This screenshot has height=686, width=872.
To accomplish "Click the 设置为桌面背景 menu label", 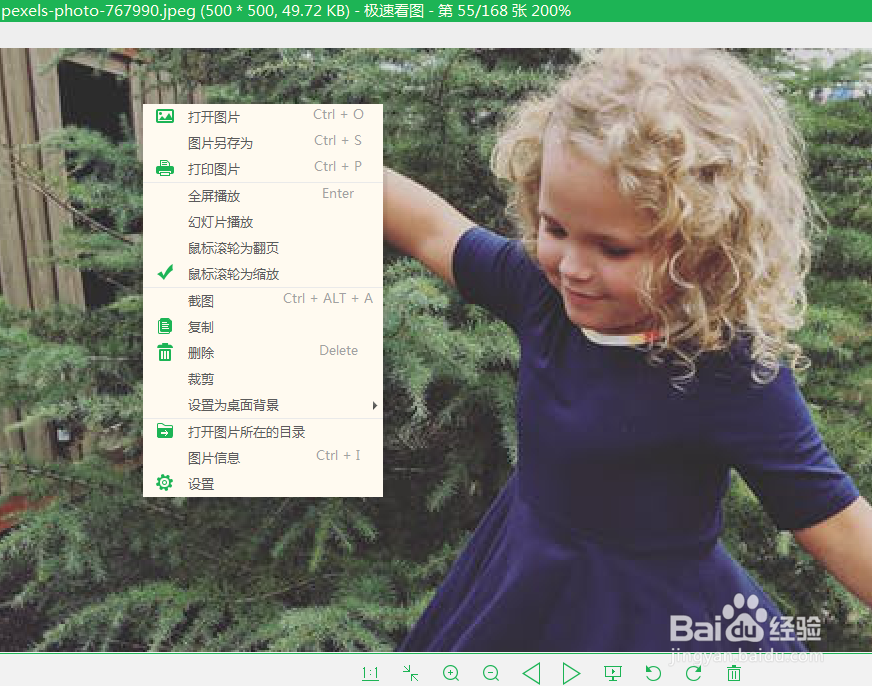I will (x=234, y=405).
